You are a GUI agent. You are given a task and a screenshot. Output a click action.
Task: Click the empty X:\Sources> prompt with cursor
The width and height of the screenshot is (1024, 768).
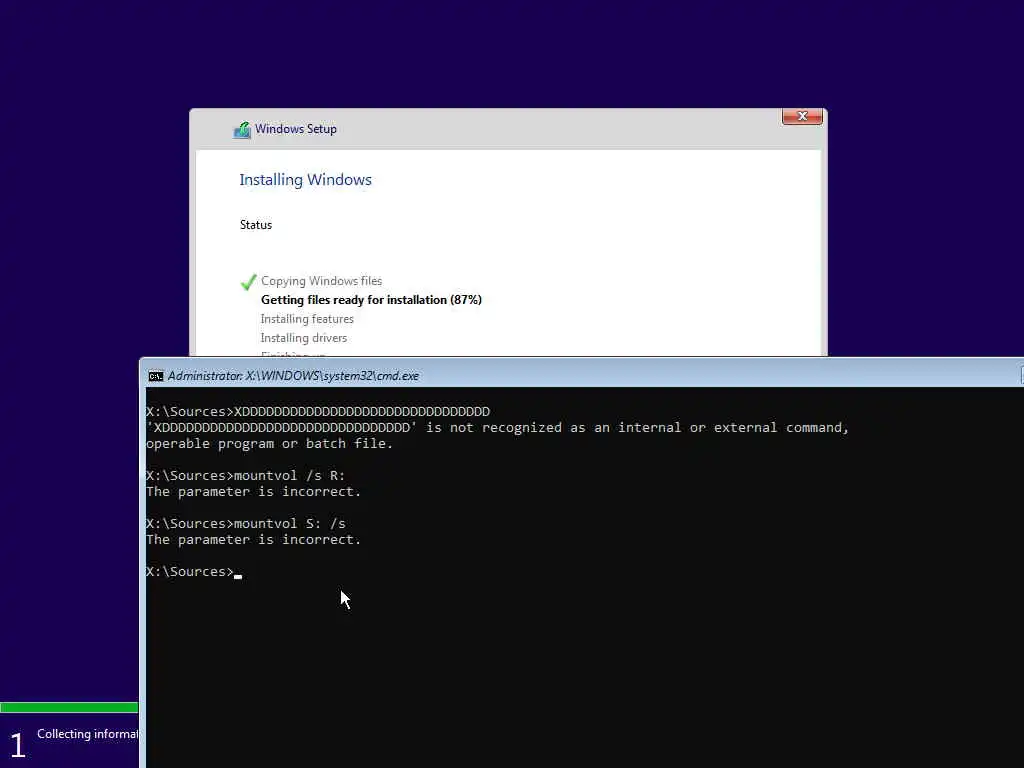(194, 572)
